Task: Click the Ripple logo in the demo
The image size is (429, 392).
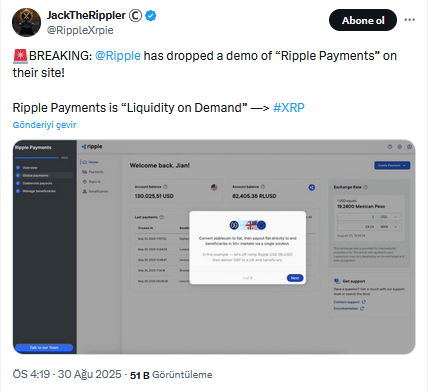Action: 92,146
